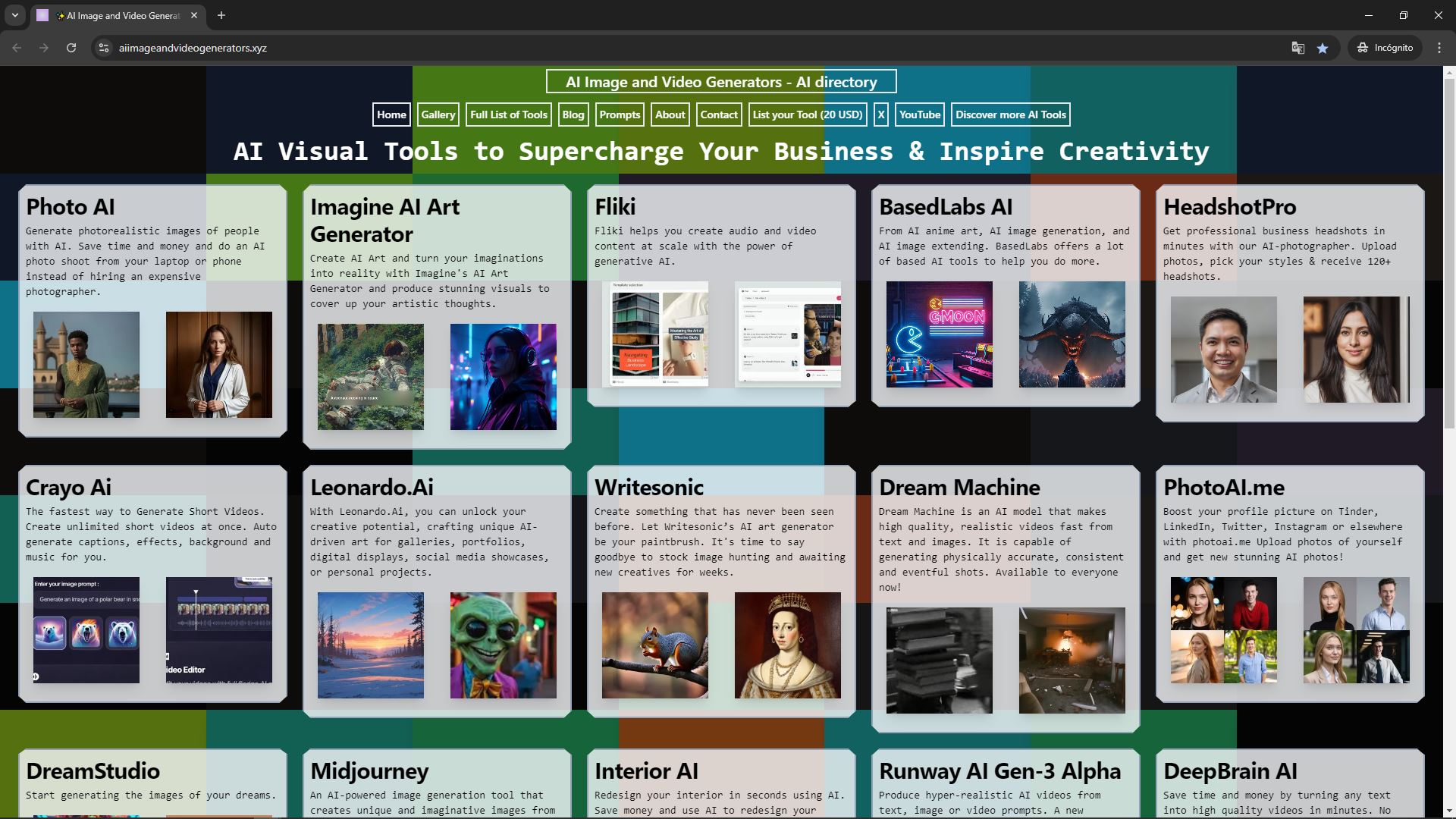Open the Gallery nav item

438,115
